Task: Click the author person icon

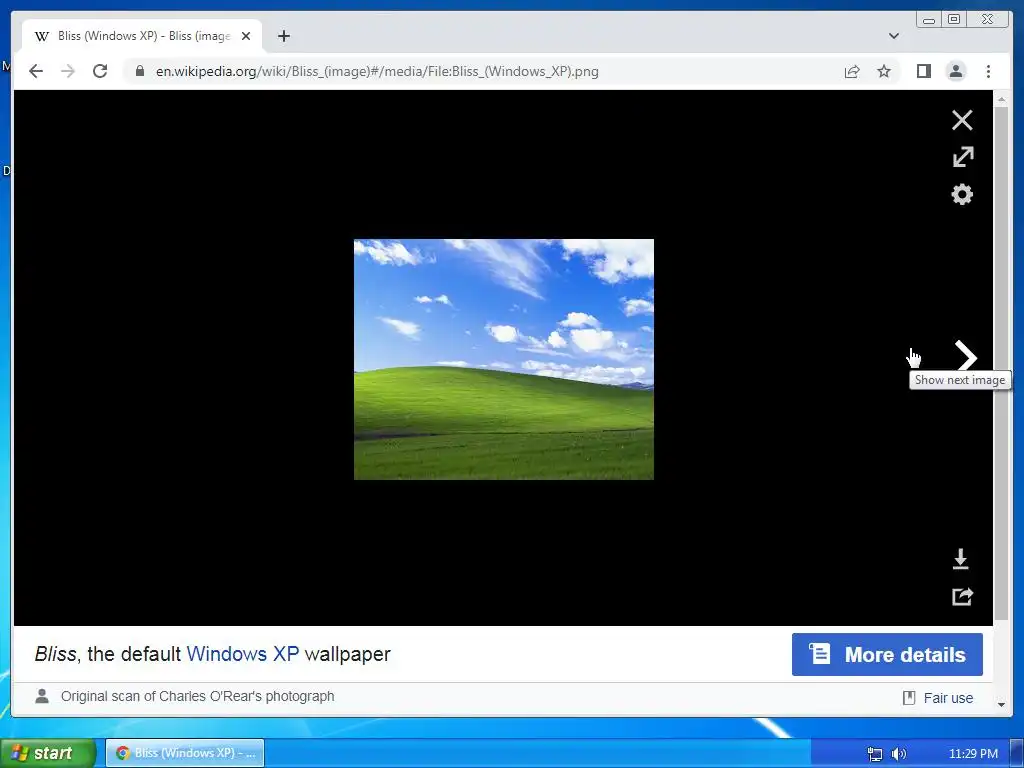Action: coord(42,696)
